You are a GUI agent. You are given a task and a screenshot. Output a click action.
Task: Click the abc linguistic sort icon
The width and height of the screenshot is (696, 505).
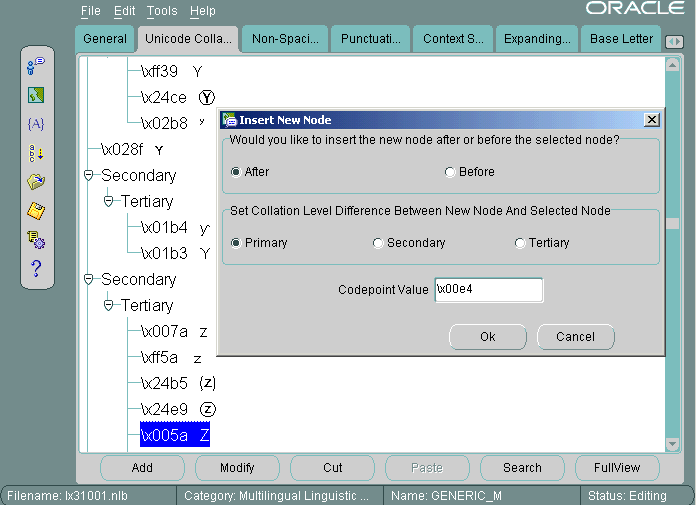coord(36,153)
